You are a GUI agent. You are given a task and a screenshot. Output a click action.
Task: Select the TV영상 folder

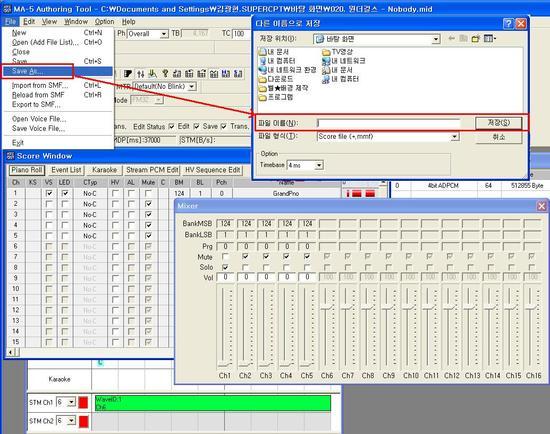click(337, 52)
